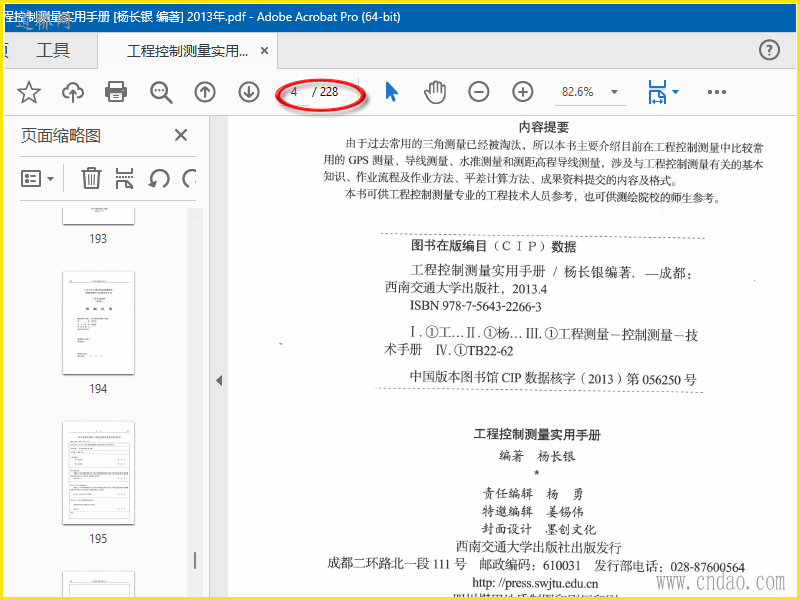This screenshot has width=800, height=600.
Task: Click the 西南交通大学出版社出版发行 line
Action: coord(538,547)
